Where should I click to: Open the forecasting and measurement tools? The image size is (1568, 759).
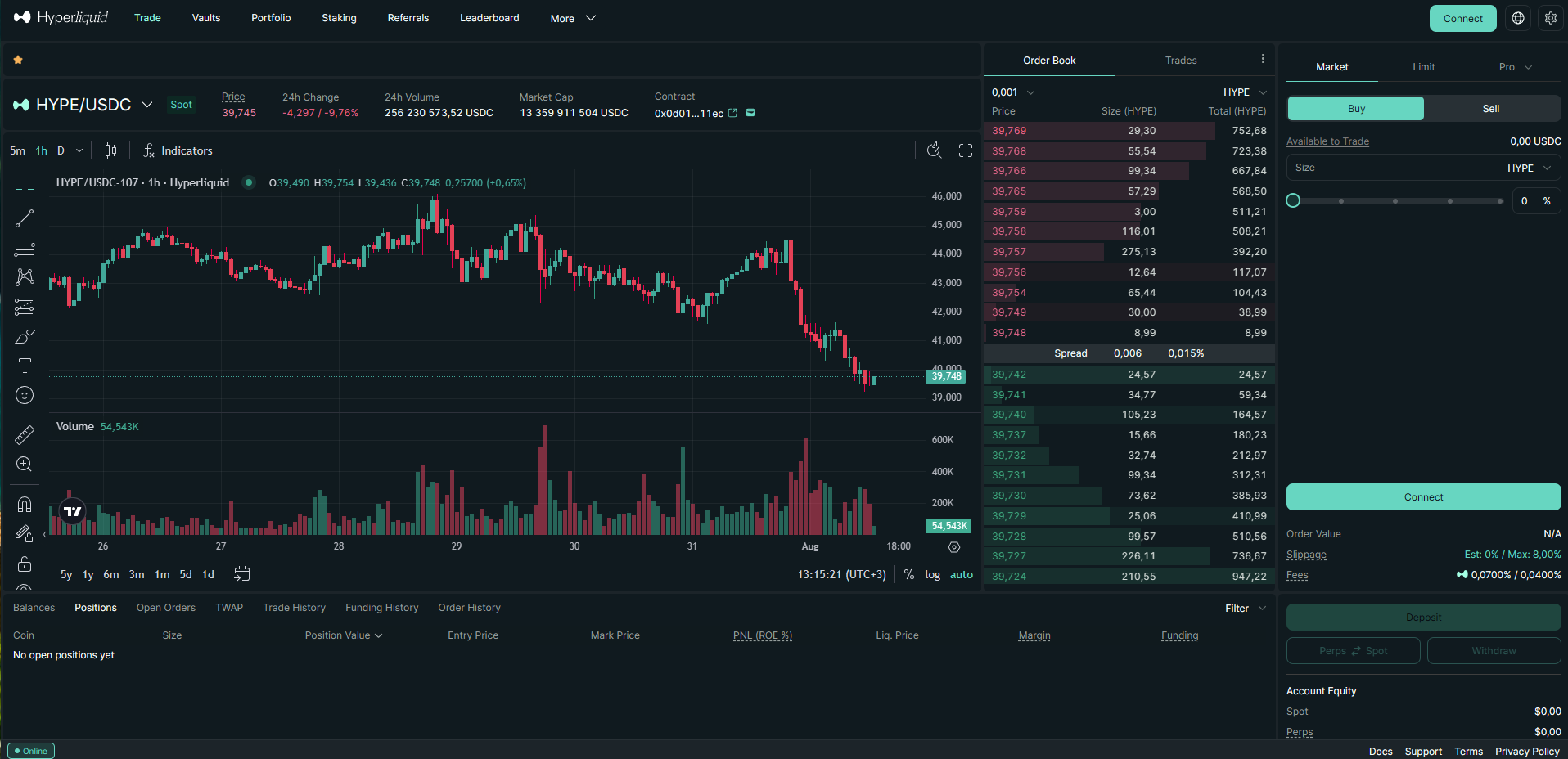point(25,307)
